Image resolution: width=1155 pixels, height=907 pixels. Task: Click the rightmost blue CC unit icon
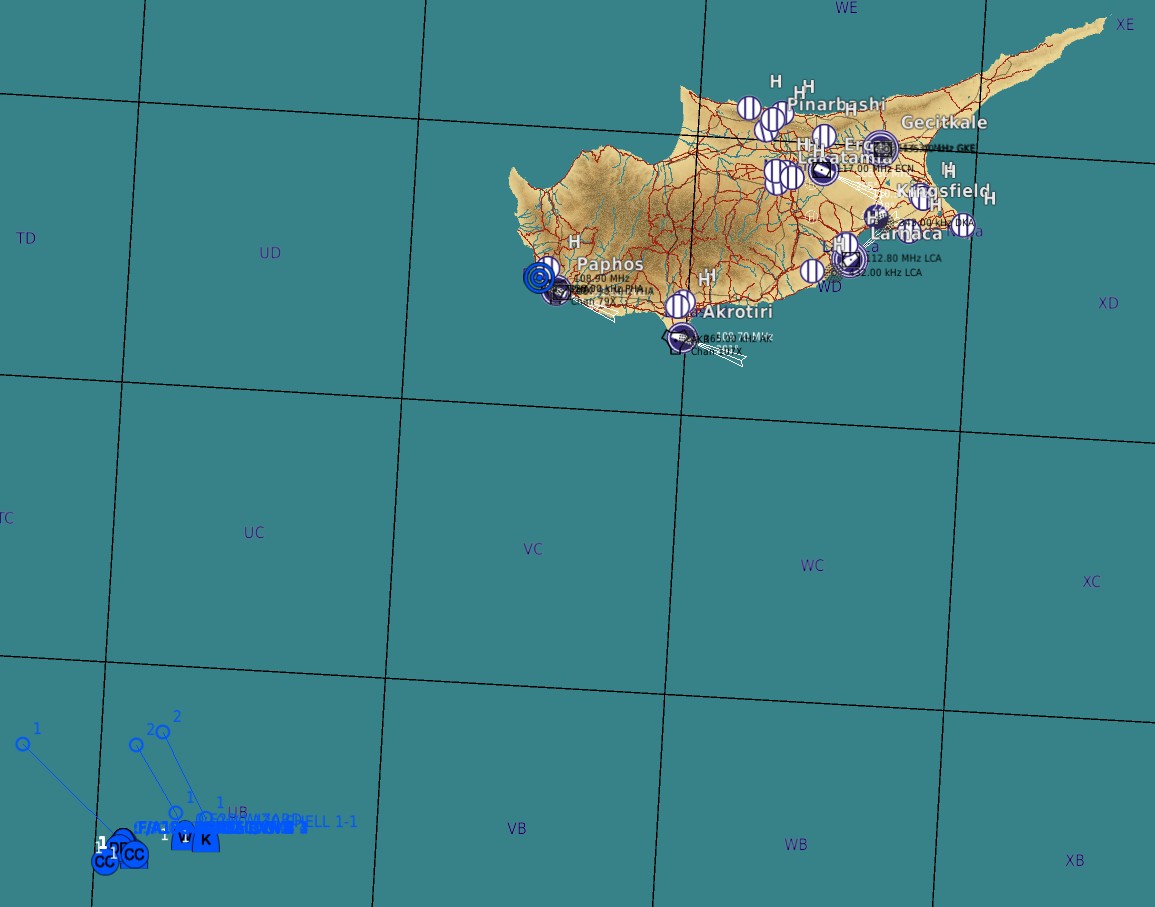[x=134, y=854]
